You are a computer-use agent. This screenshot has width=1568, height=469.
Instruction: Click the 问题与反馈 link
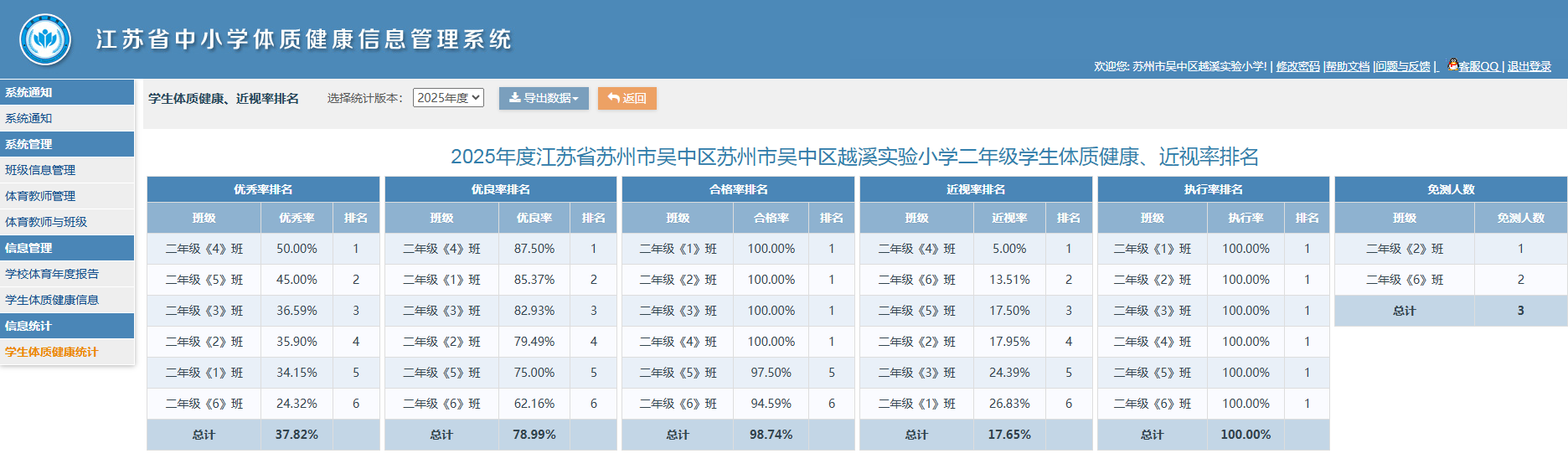1403,66
